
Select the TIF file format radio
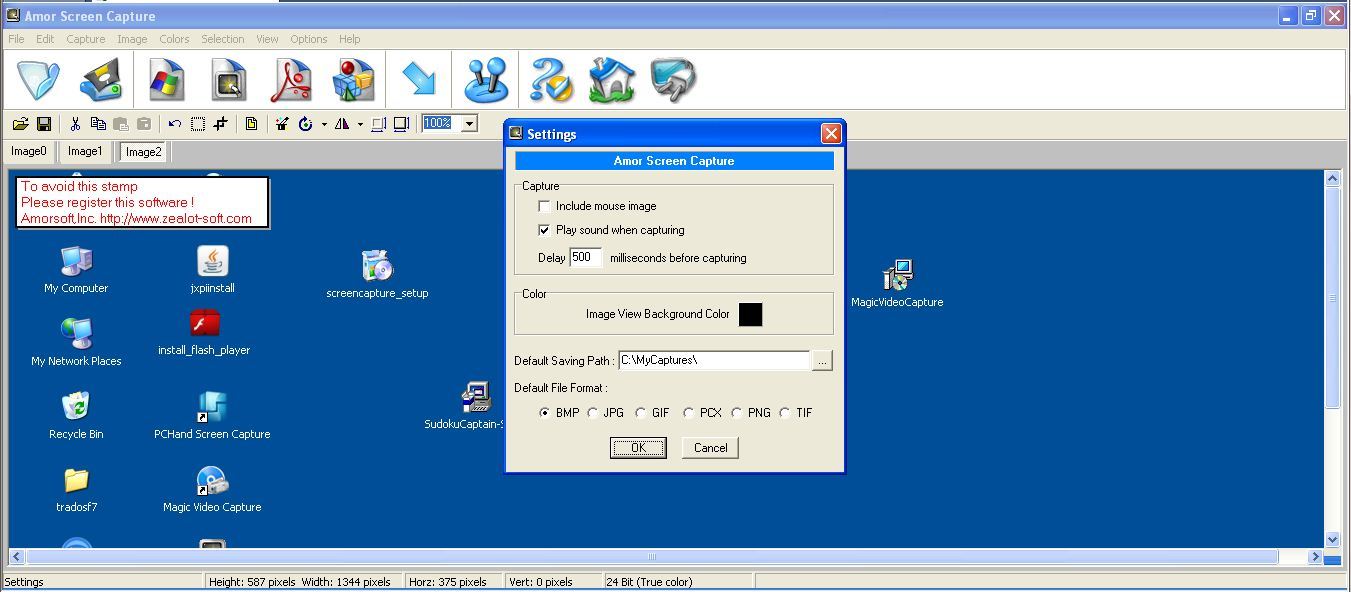pos(784,413)
